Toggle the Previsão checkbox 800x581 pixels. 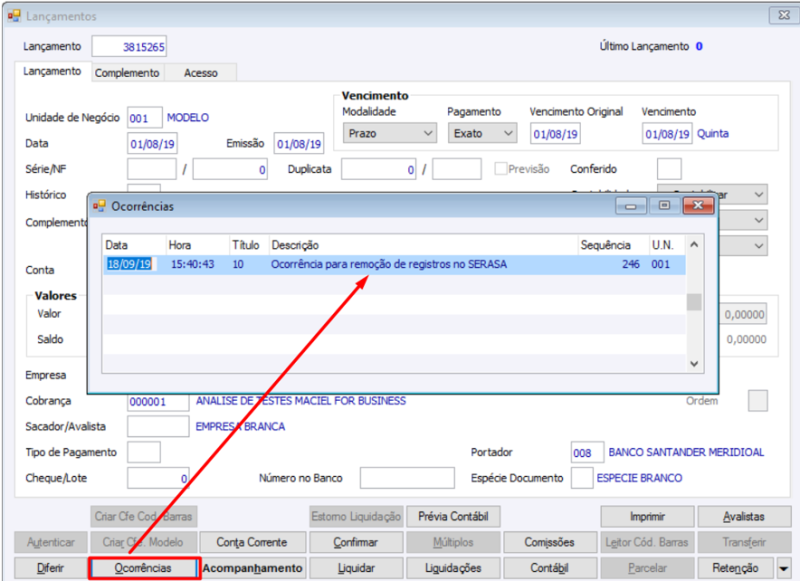pos(501,168)
